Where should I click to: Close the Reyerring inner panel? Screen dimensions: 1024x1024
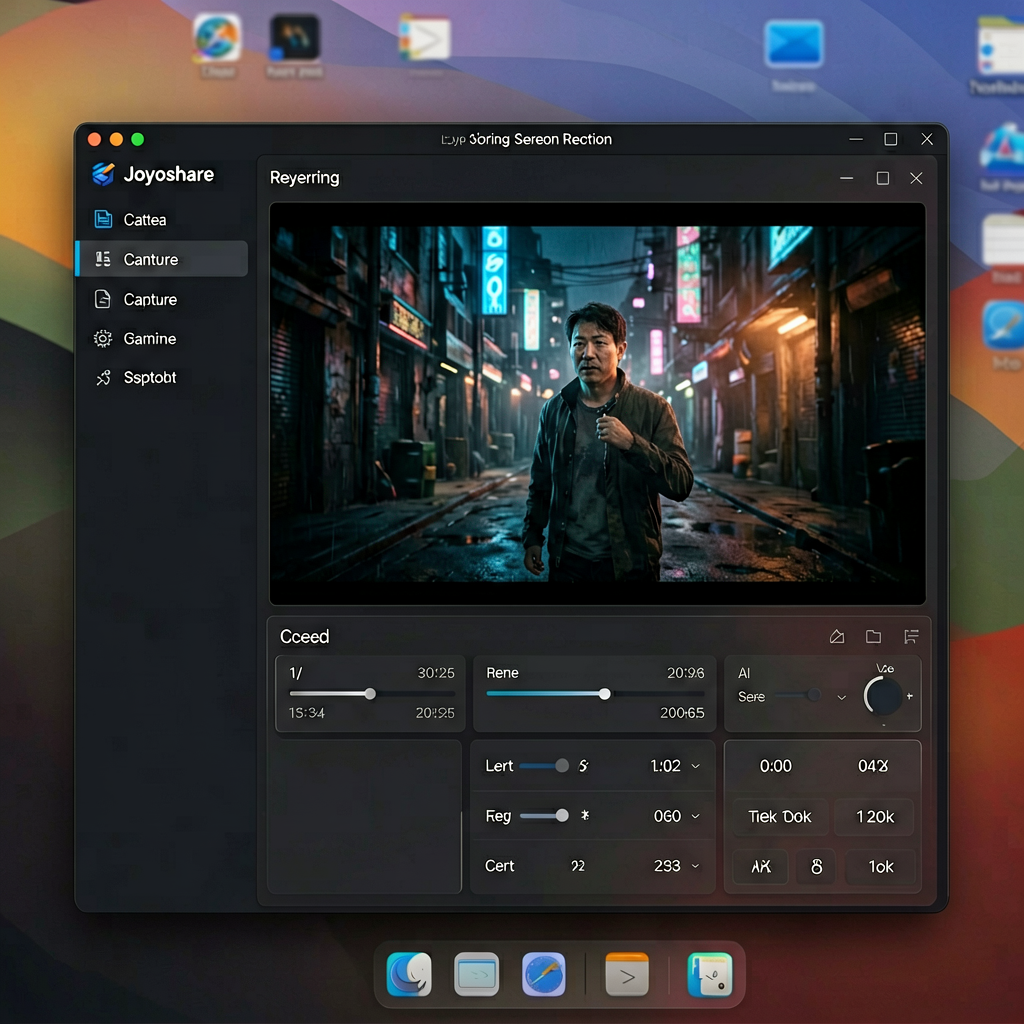click(916, 178)
